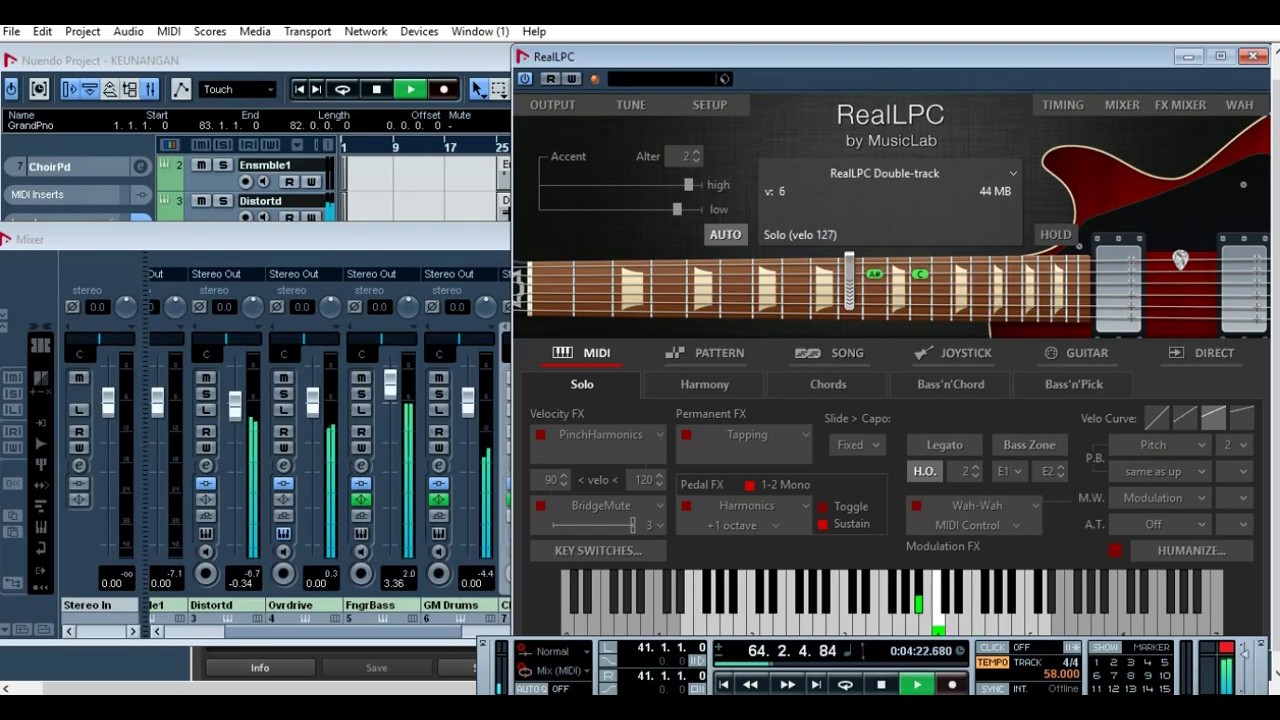The width and height of the screenshot is (1280, 720).
Task: Open the JOYSTICK tab in RealLPC
Action: click(952, 353)
